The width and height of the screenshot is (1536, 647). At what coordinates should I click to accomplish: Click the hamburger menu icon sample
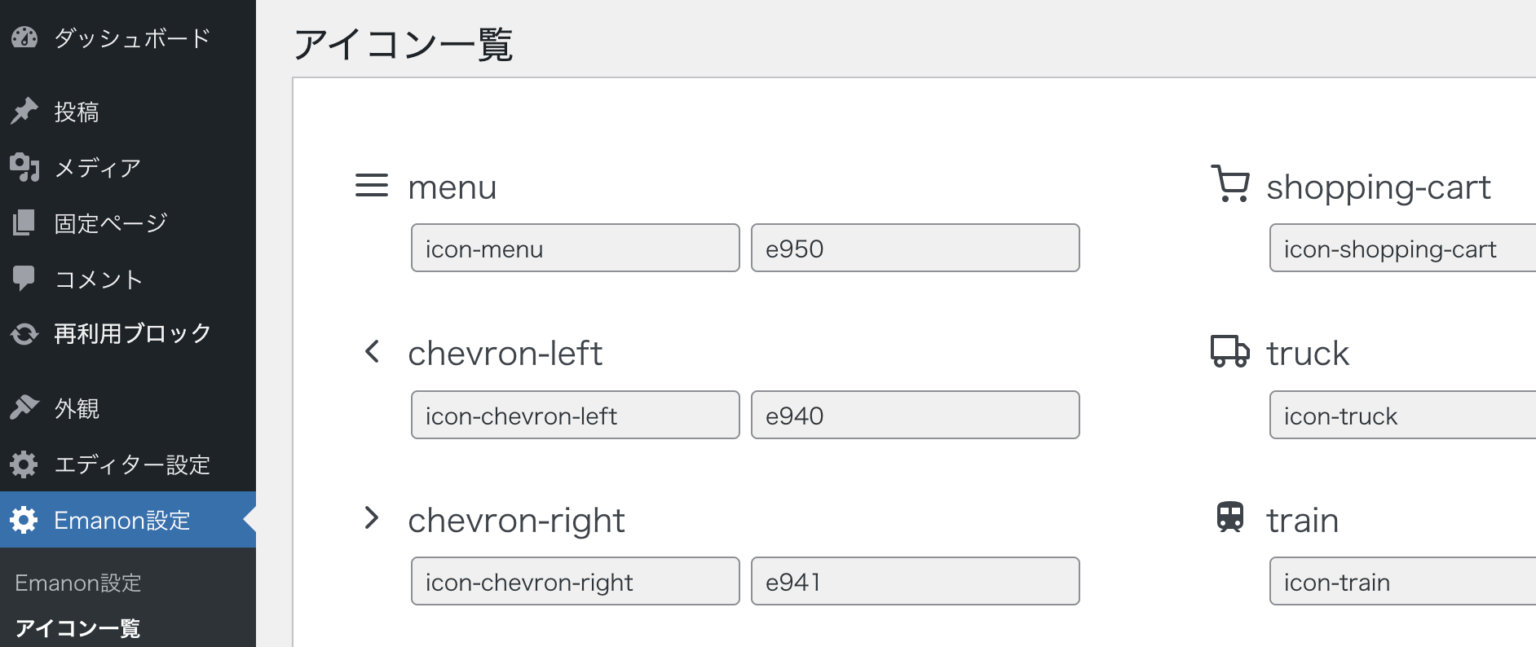[x=371, y=185]
